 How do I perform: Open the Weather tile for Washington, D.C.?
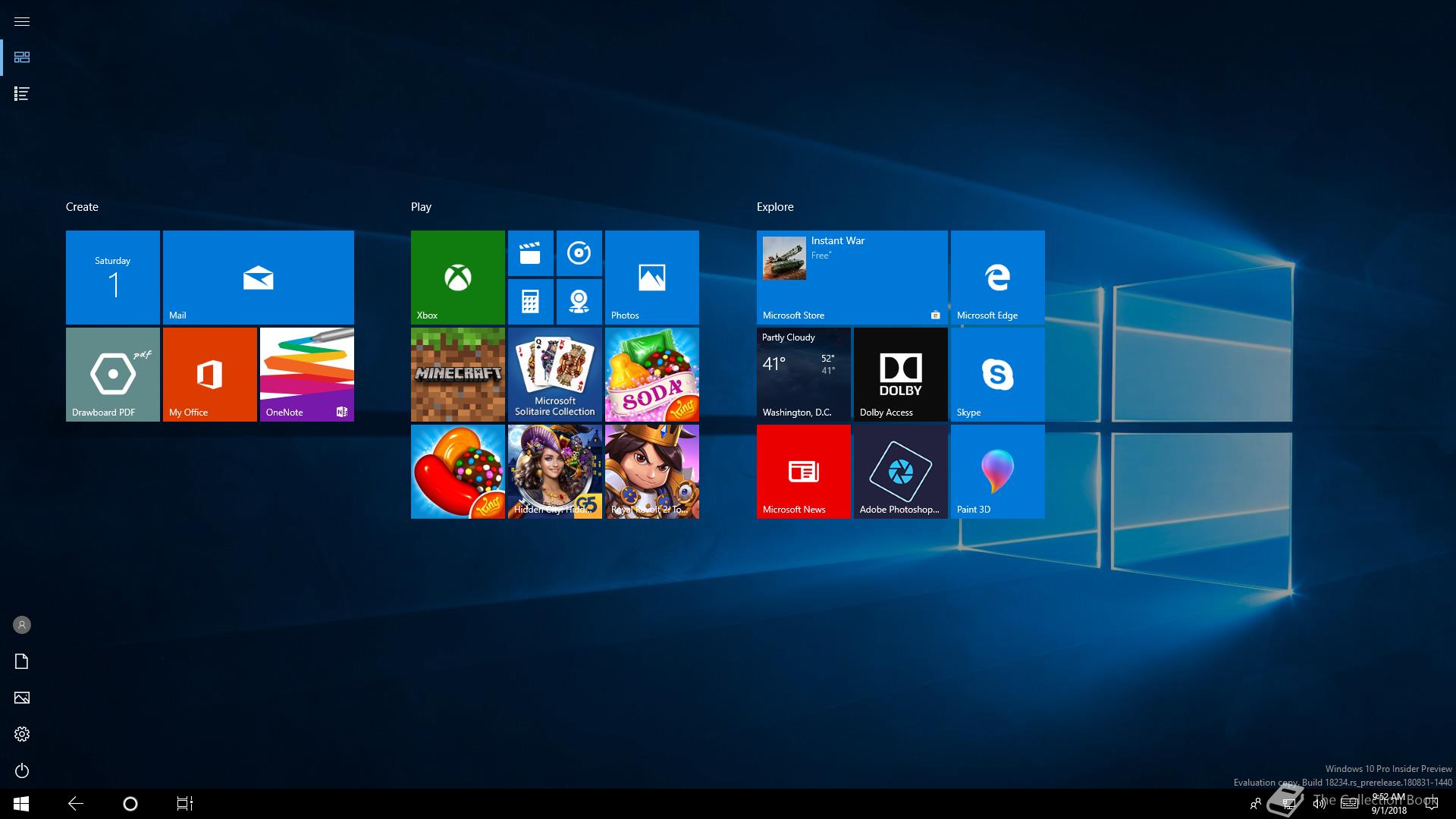804,375
